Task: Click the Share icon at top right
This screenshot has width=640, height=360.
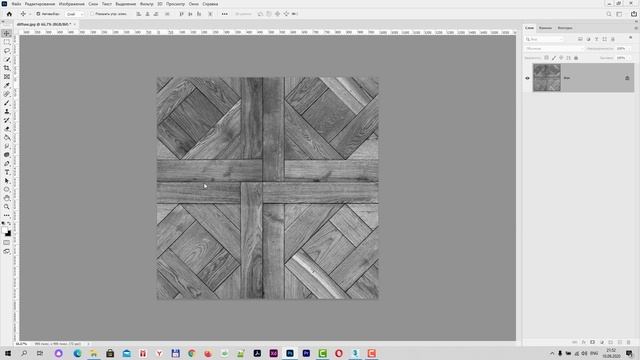Action: pos(634,14)
